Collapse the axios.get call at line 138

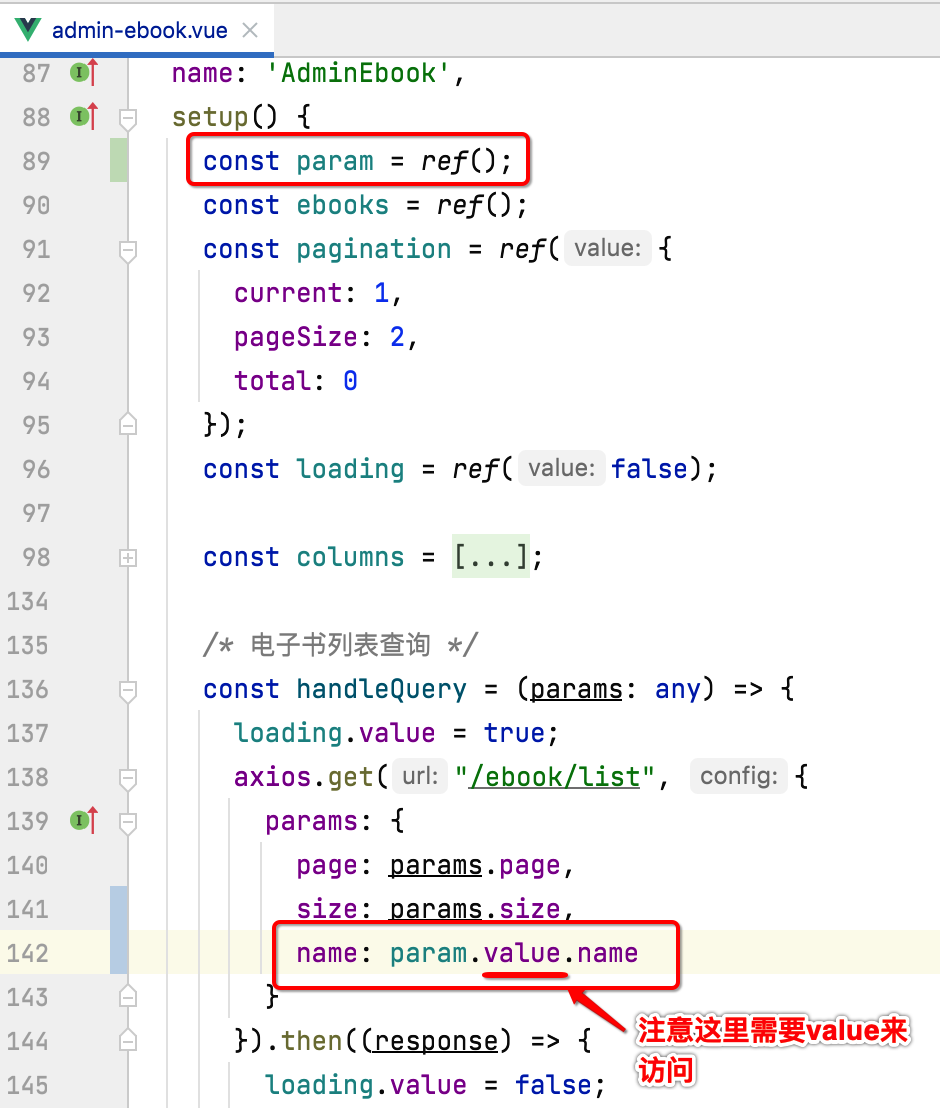pyautogui.click(x=128, y=779)
